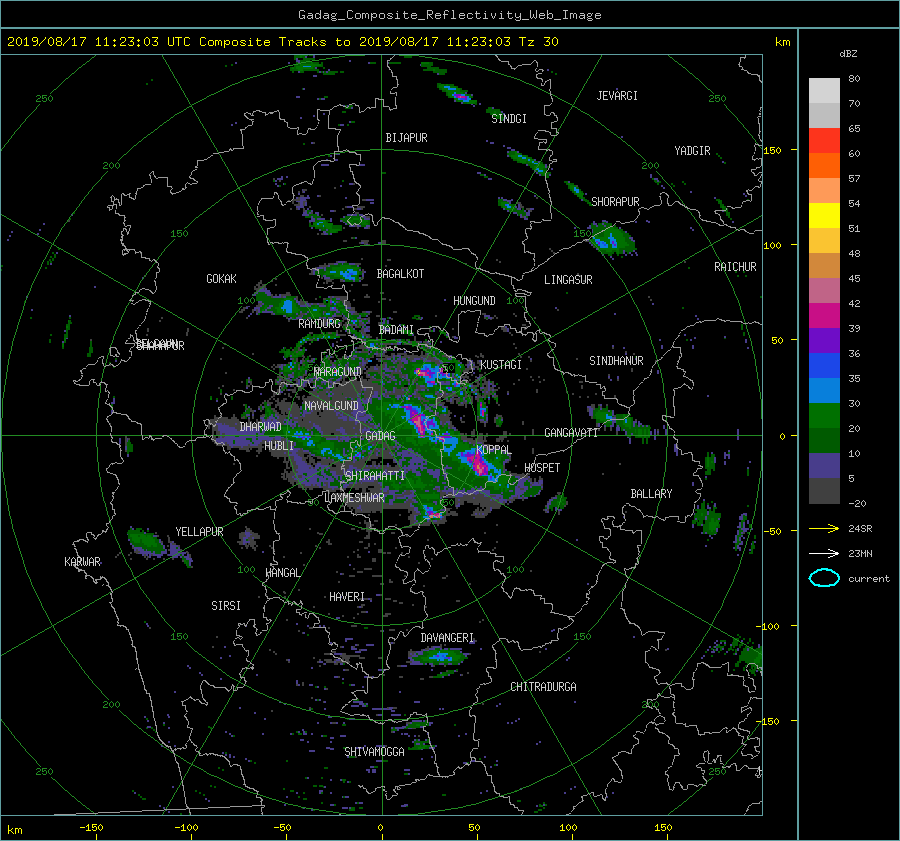The image size is (900, 841).
Task: Click the SHIRAHATTI city label
Action: tap(375, 476)
